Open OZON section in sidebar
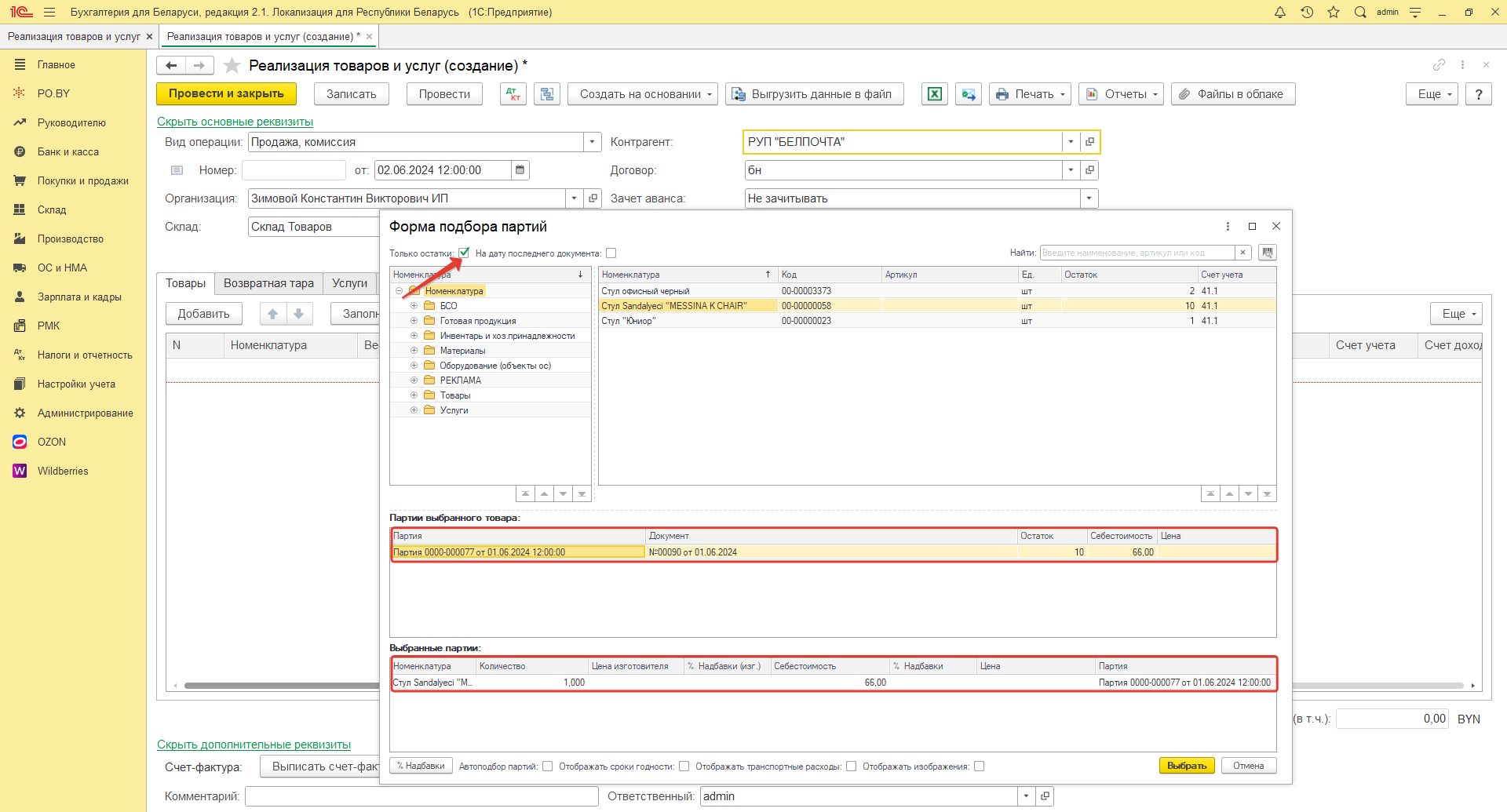Screen dimensions: 1507x812 click(52, 442)
